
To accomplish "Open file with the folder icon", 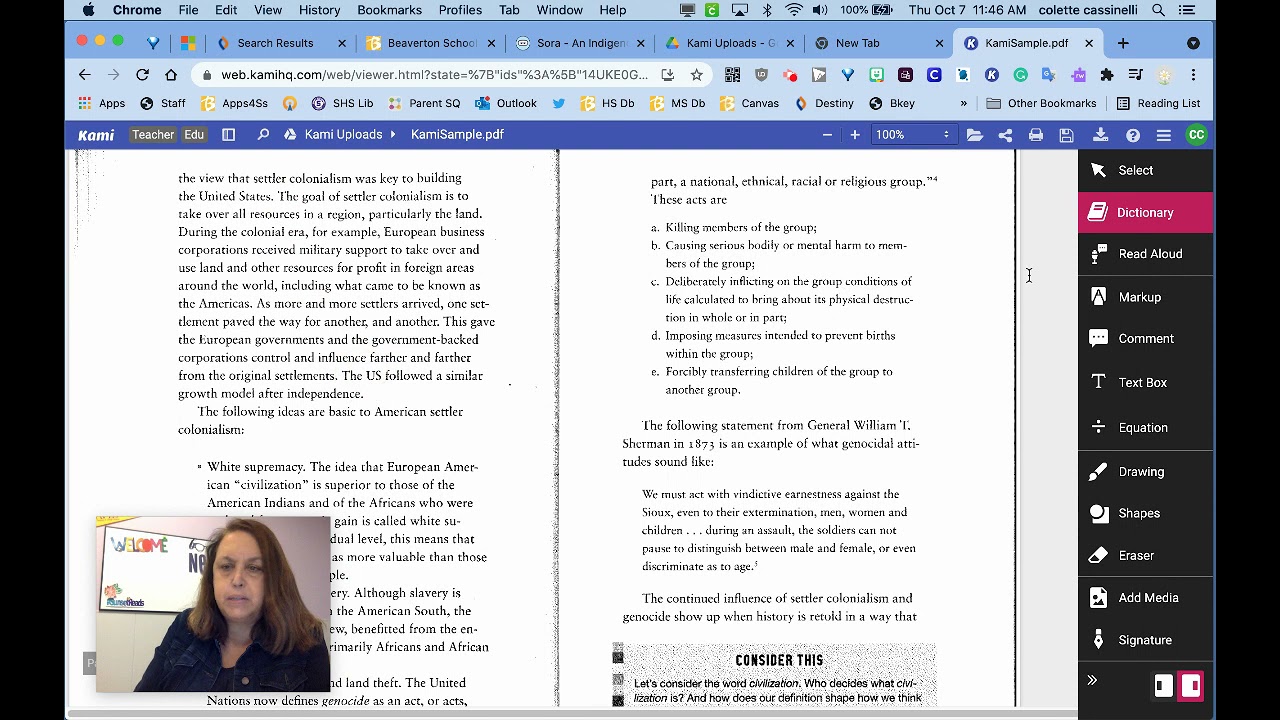I will pyautogui.click(x=974, y=134).
